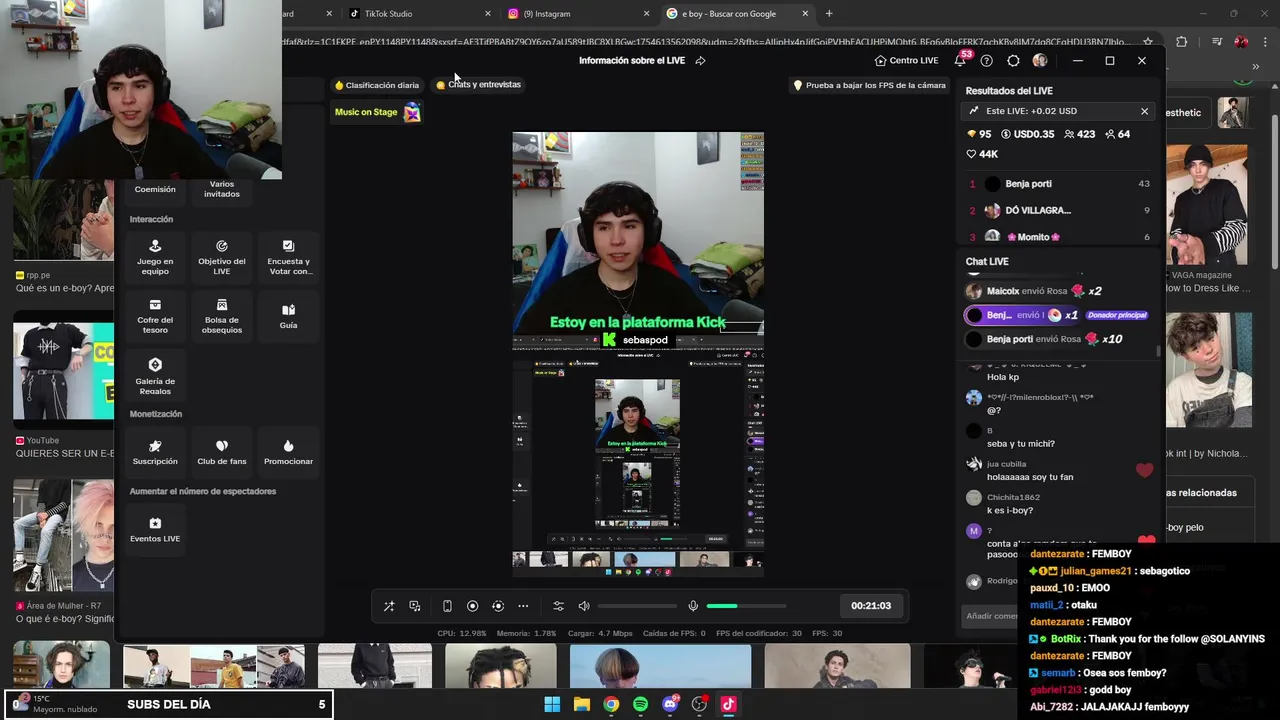Open a new browser tab

click(x=829, y=14)
